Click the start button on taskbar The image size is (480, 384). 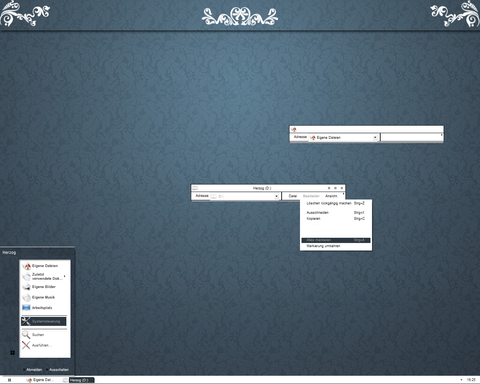coord(9,380)
